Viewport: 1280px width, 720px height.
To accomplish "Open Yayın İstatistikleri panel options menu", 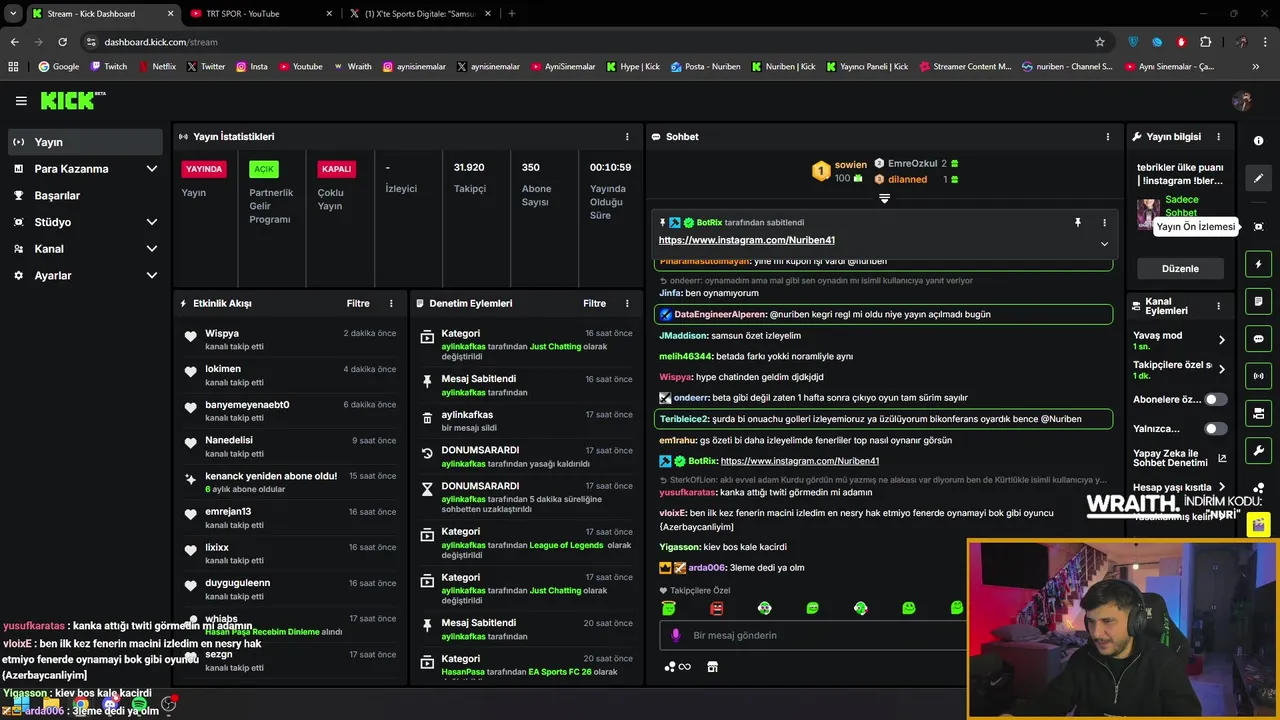I will pos(627,137).
